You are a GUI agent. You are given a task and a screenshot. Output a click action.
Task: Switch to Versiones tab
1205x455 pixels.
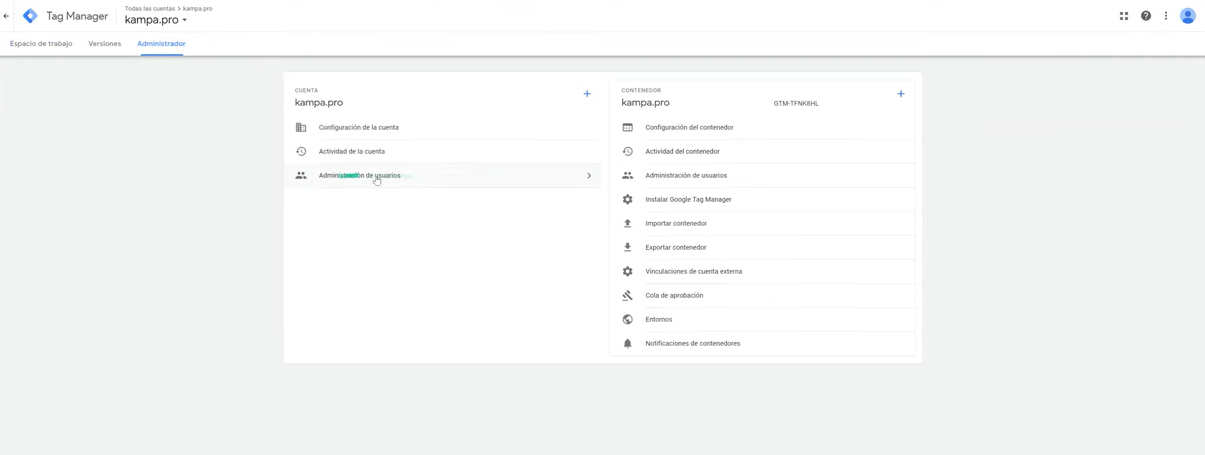[105, 44]
